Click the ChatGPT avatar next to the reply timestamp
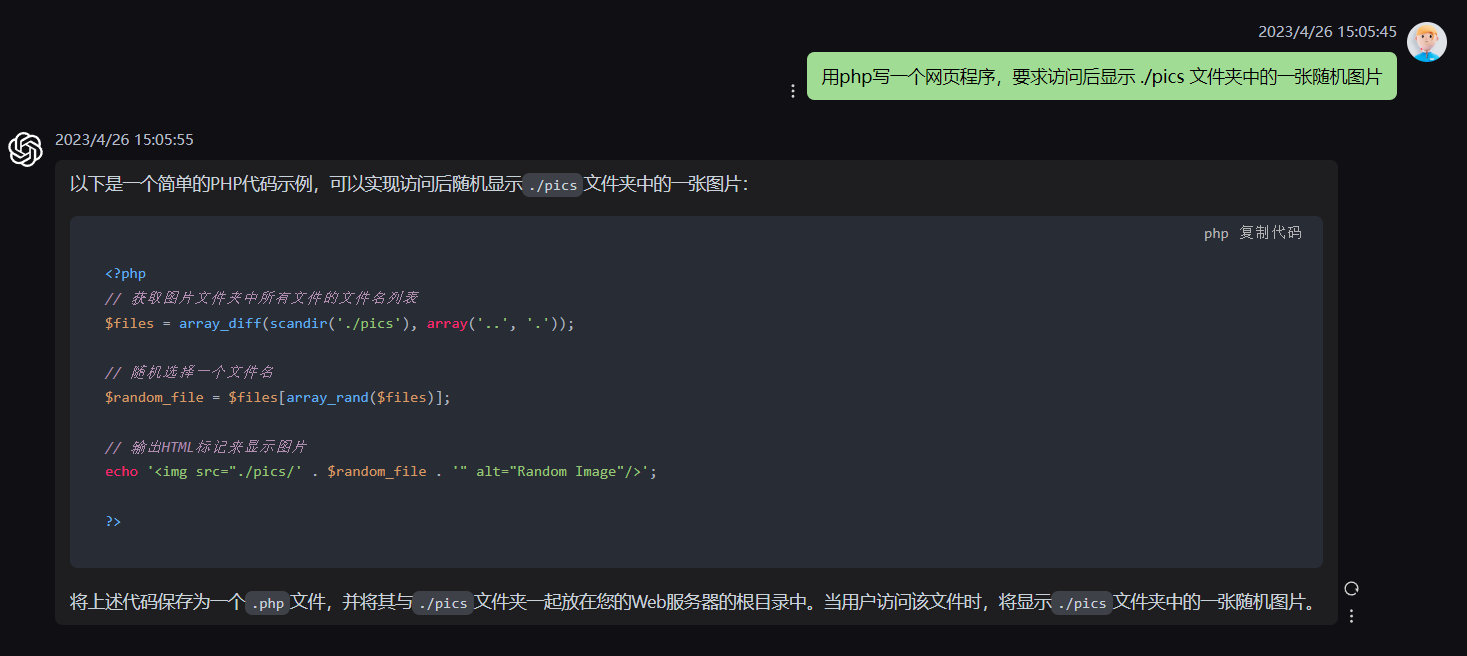 point(25,150)
